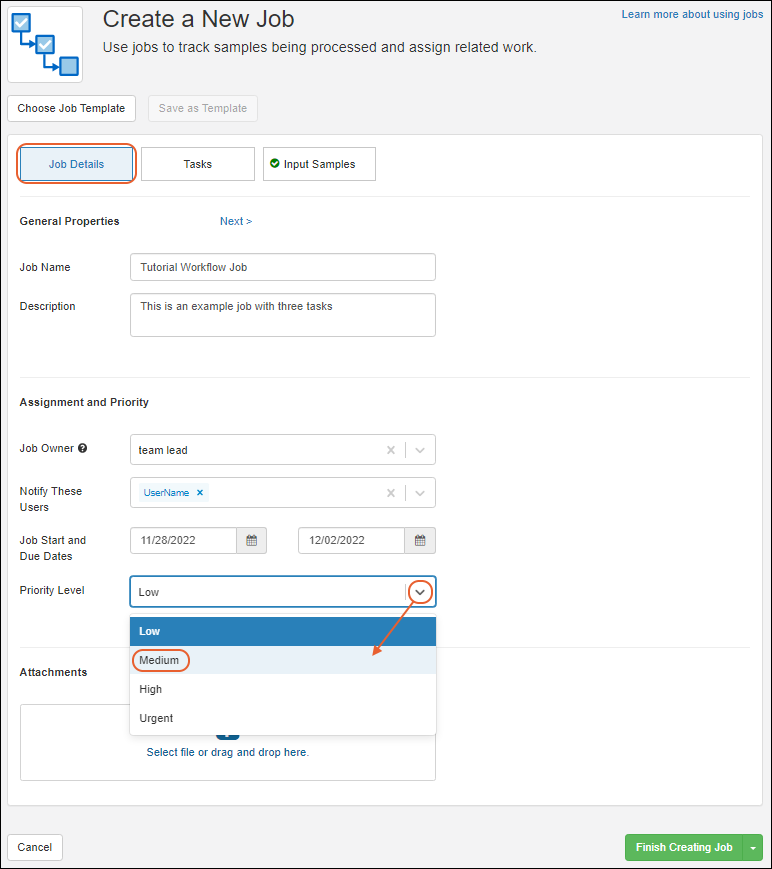This screenshot has width=772, height=869.
Task: Click the workflow job icon in header
Action: pyautogui.click(x=45, y=44)
